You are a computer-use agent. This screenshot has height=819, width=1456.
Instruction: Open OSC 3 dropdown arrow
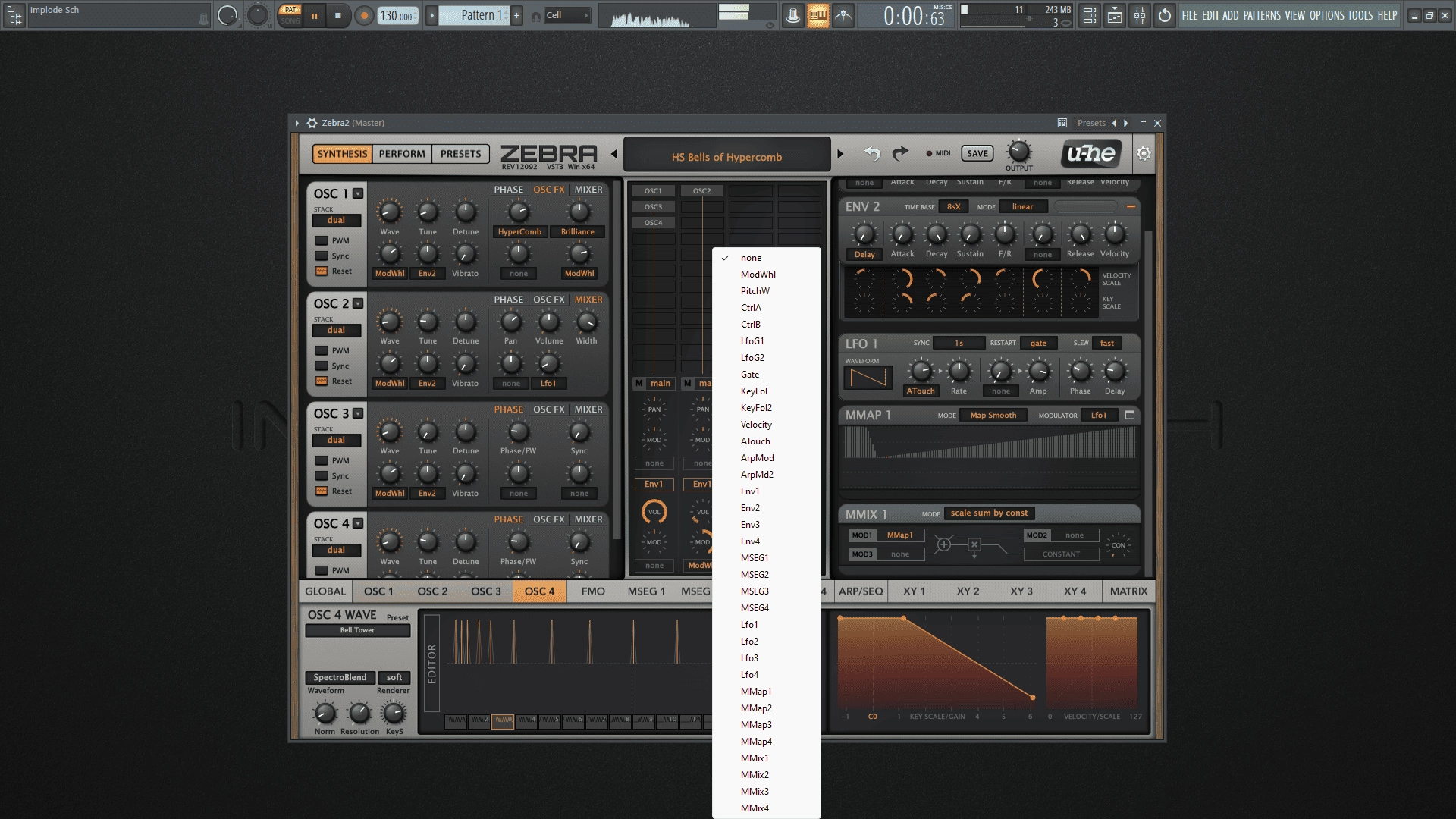[358, 413]
